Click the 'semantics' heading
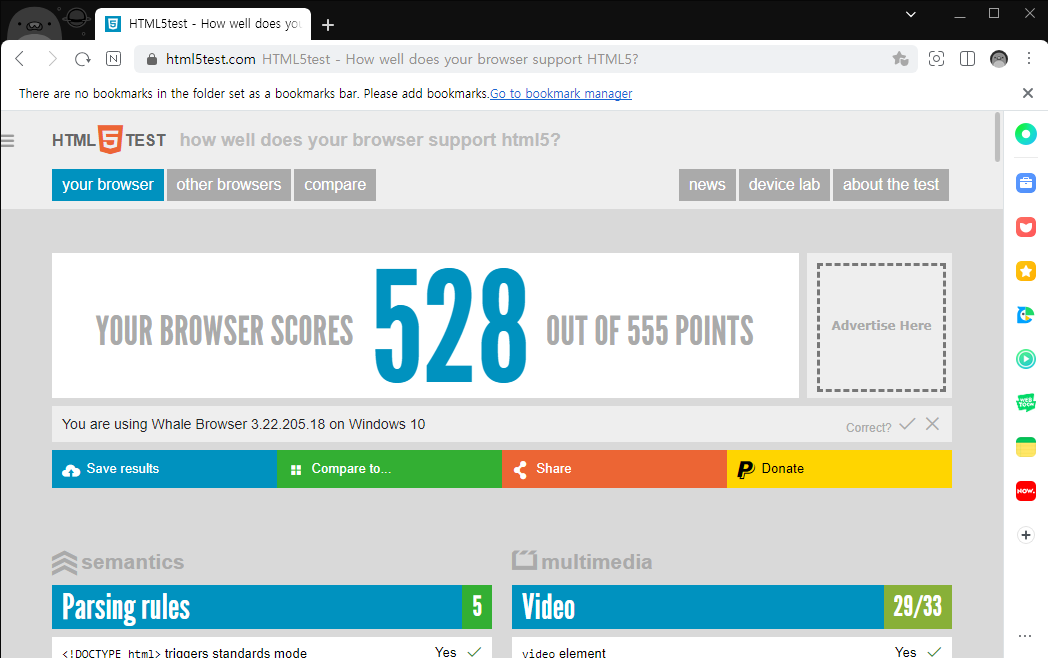Viewport: 1048px width, 658px height. (132, 562)
